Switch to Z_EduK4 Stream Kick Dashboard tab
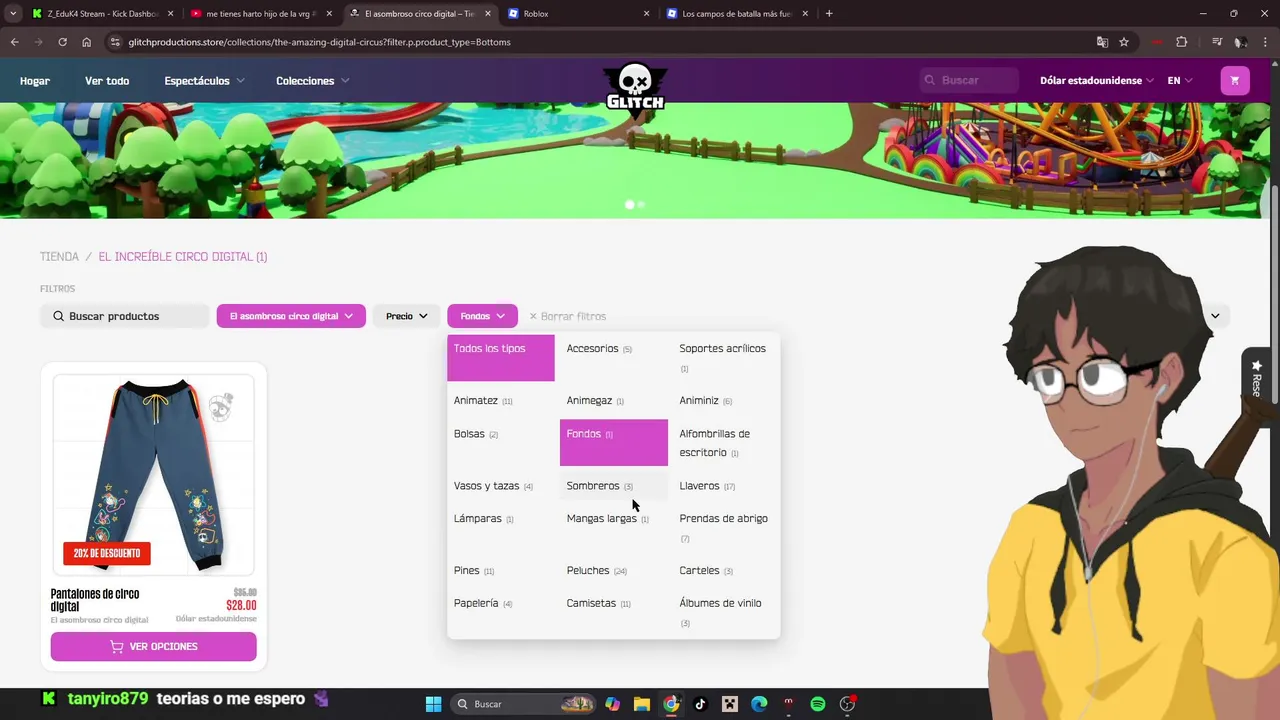 pyautogui.click(x=100, y=14)
